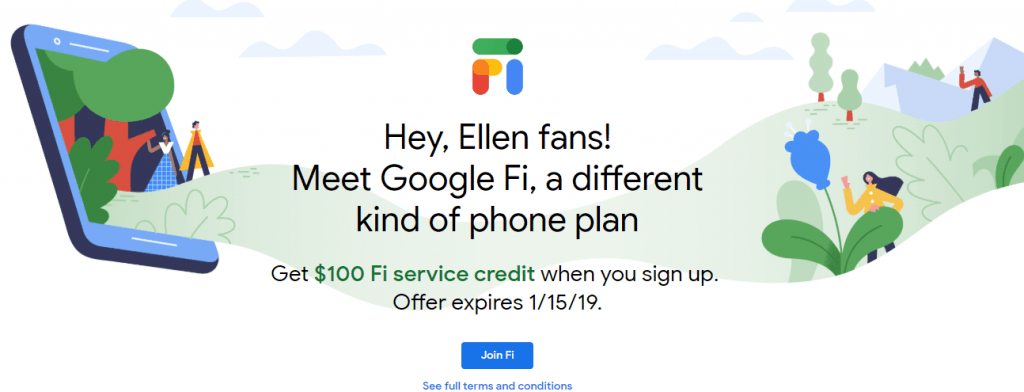1024x392 pixels.
Task: Click the Join Fi button
Action: (497, 355)
